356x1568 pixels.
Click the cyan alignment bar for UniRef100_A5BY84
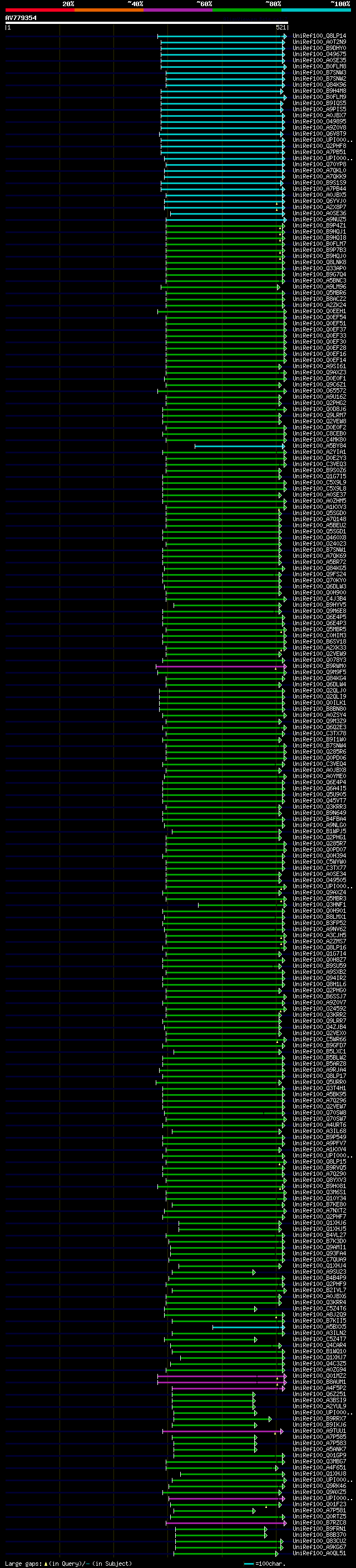click(240, 446)
